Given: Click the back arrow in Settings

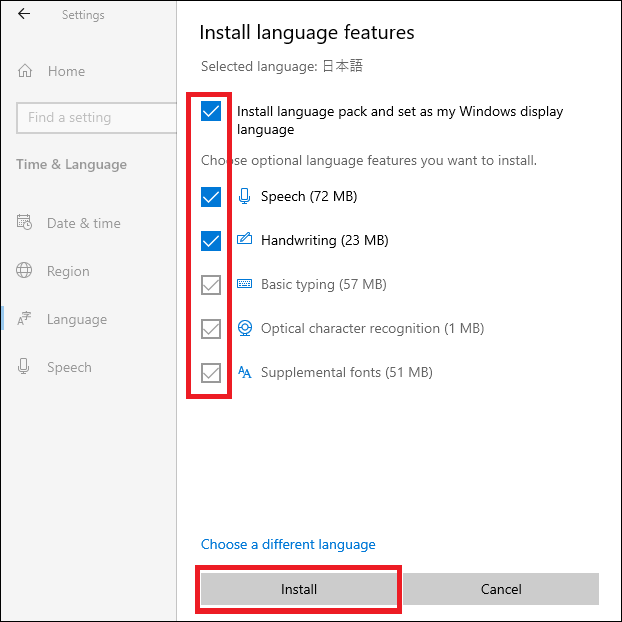Looking at the screenshot, I should [x=24, y=14].
